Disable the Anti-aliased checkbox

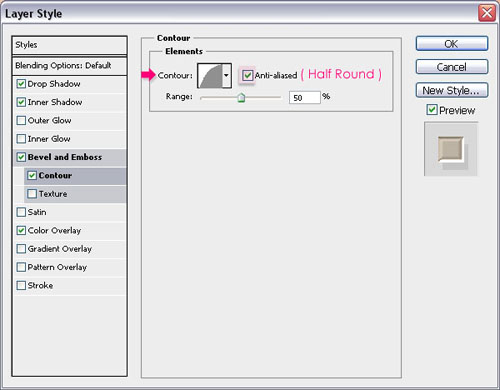(247, 75)
